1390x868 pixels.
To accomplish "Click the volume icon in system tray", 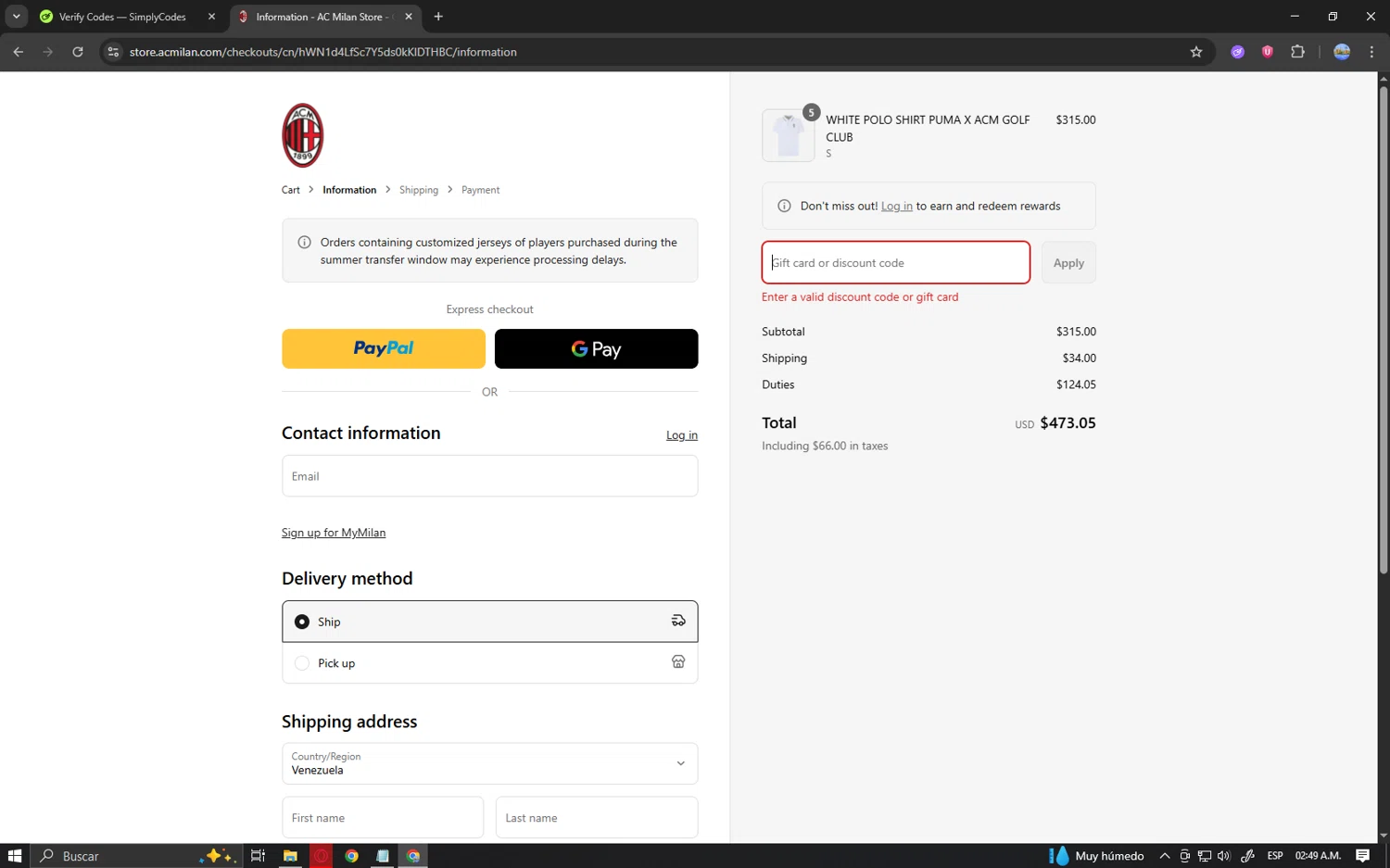I will pyautogui.click(x=1224, y=855).
